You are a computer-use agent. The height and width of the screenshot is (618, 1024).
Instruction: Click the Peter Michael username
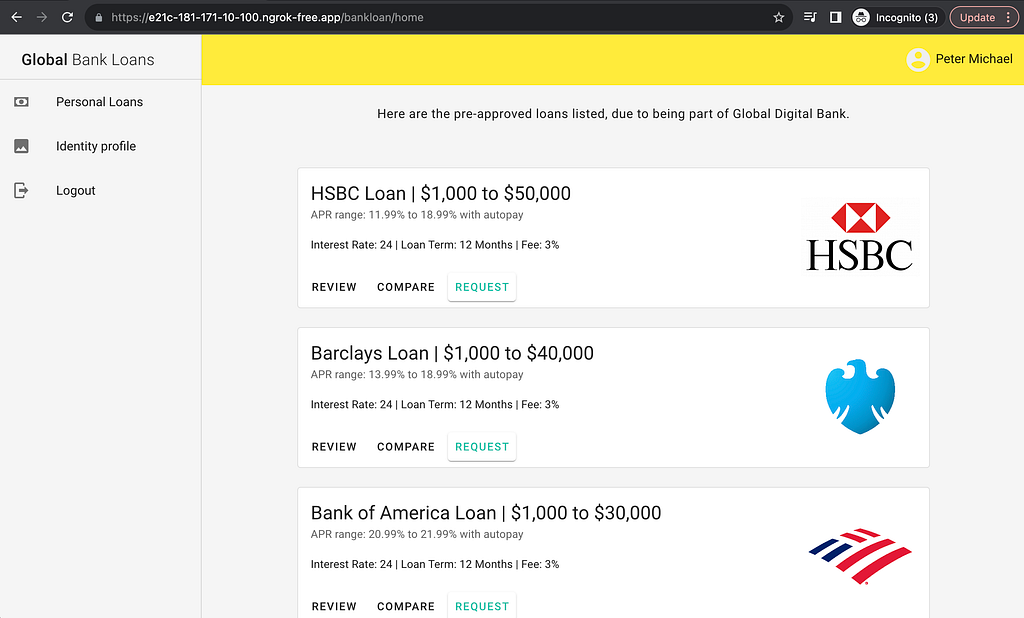974,59
